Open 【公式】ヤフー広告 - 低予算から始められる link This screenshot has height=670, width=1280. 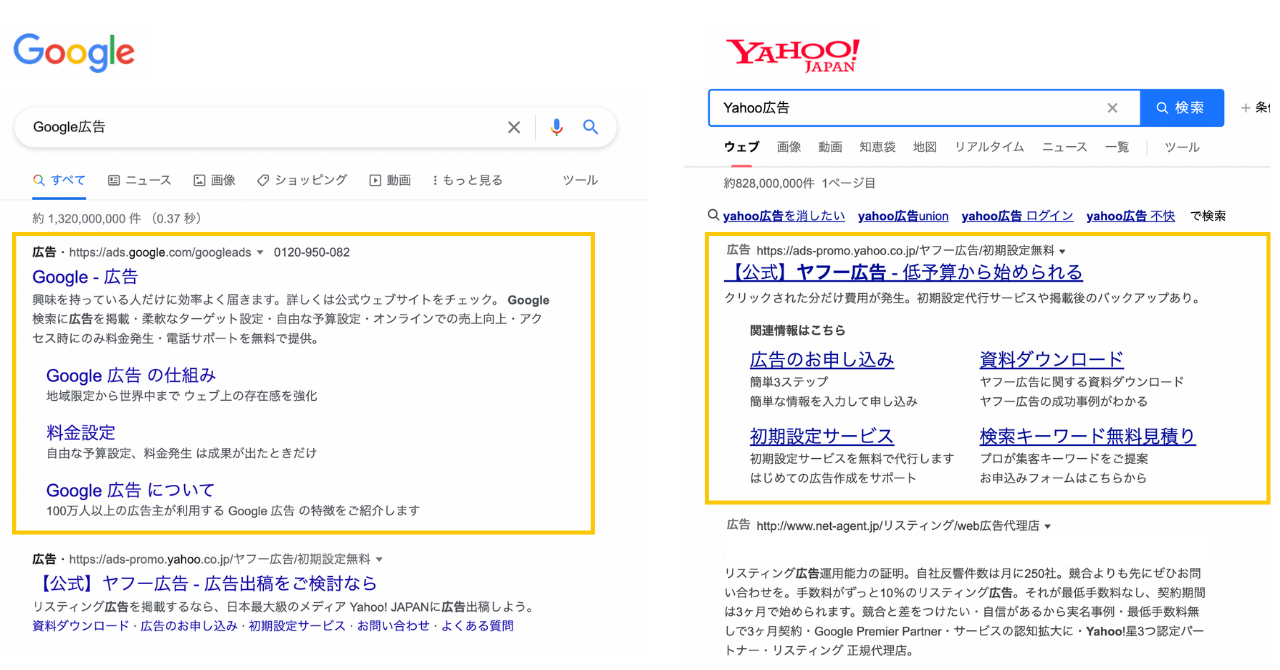tap(903, 272)
